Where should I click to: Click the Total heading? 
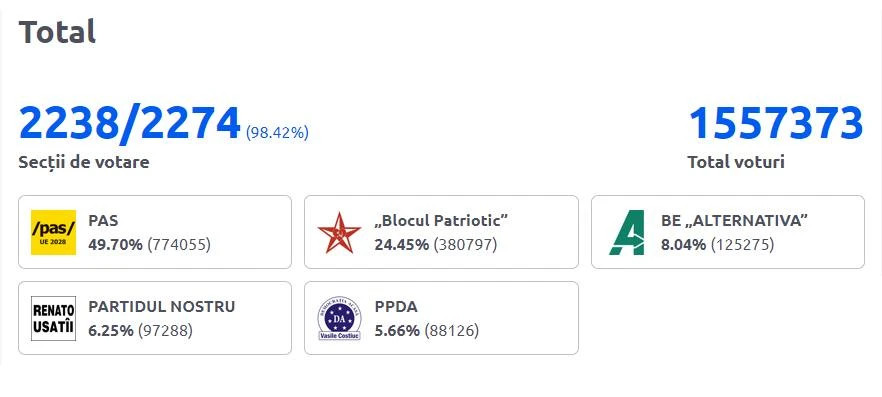(57, 31)
